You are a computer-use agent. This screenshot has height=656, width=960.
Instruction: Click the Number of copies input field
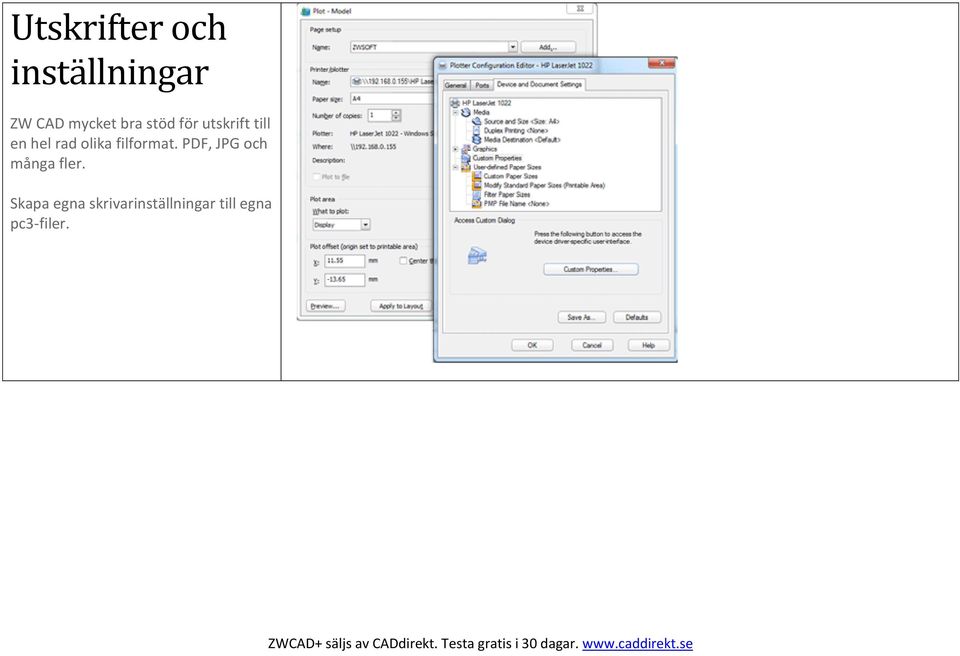379,115
